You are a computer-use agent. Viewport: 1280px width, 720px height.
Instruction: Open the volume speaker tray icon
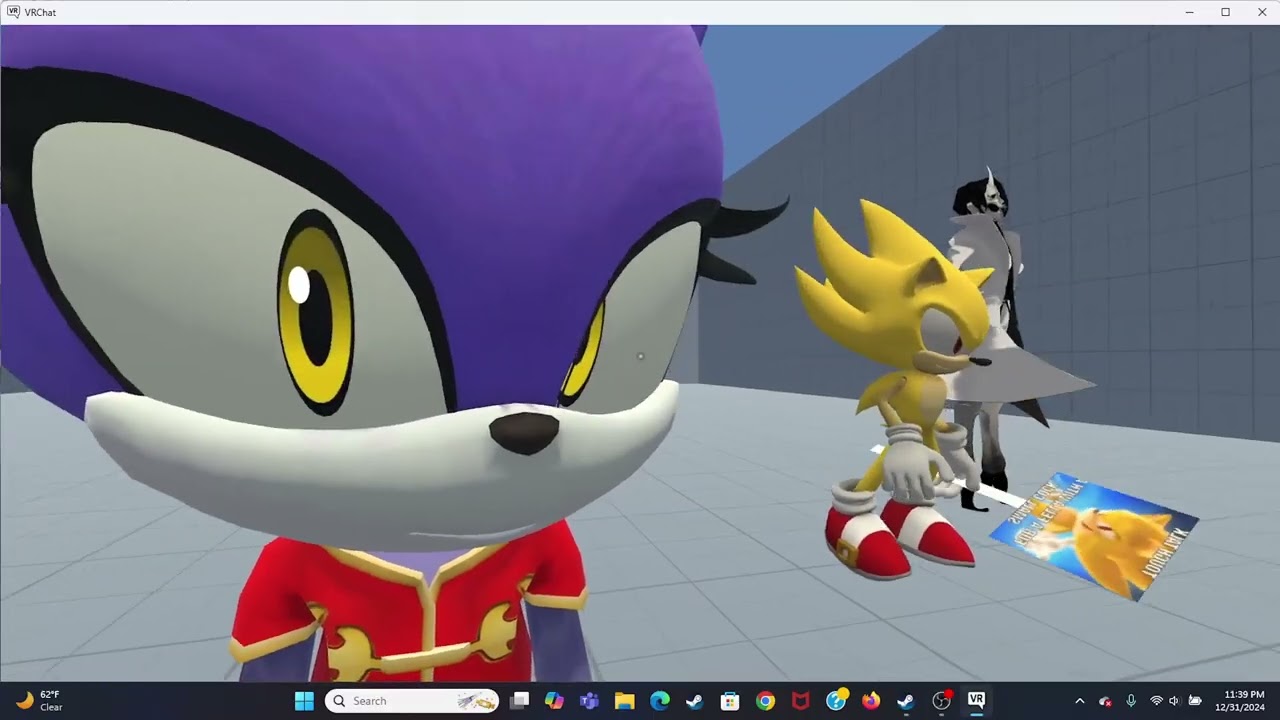tap(1174, 701)
